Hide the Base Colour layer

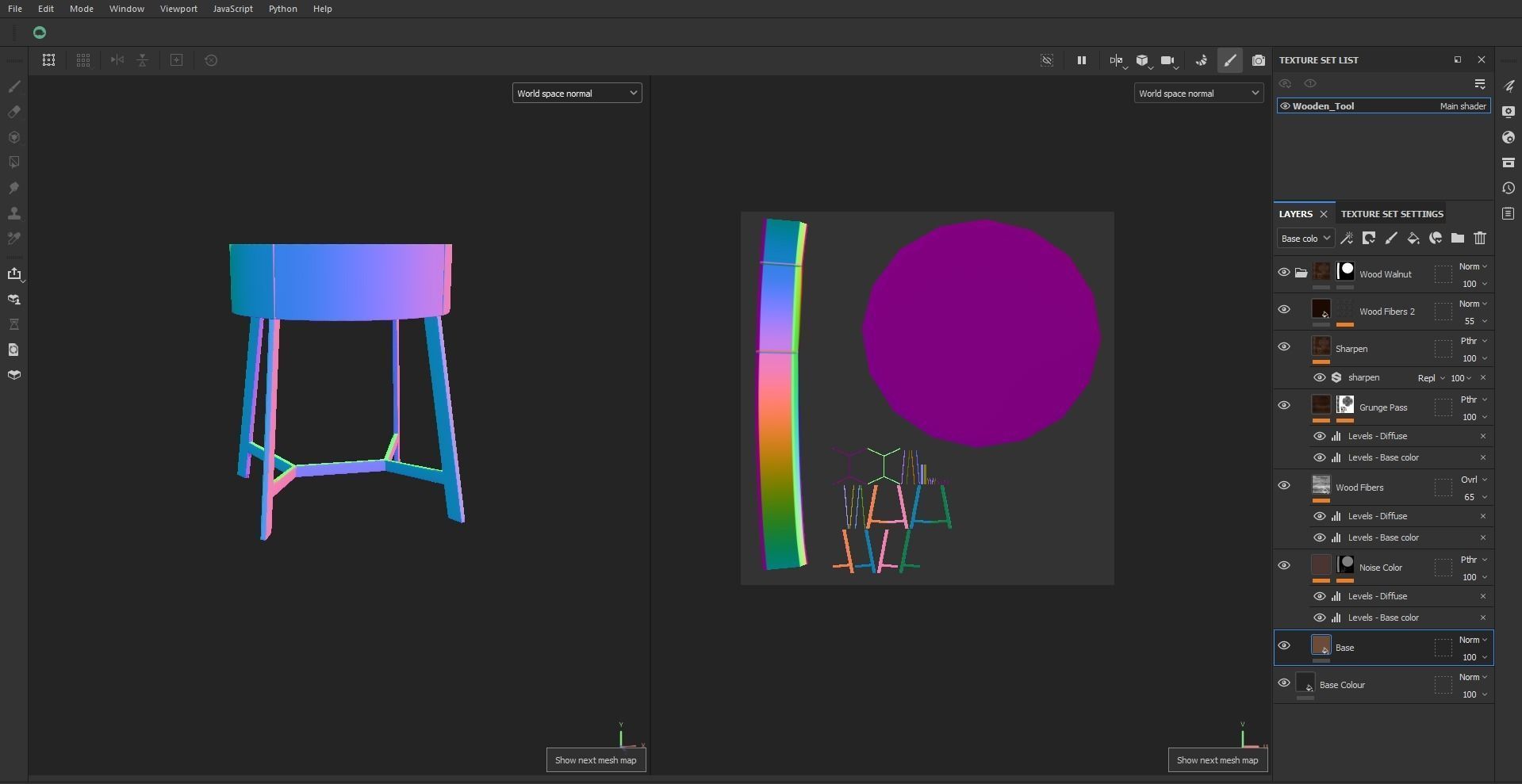tap(1284, 683)
